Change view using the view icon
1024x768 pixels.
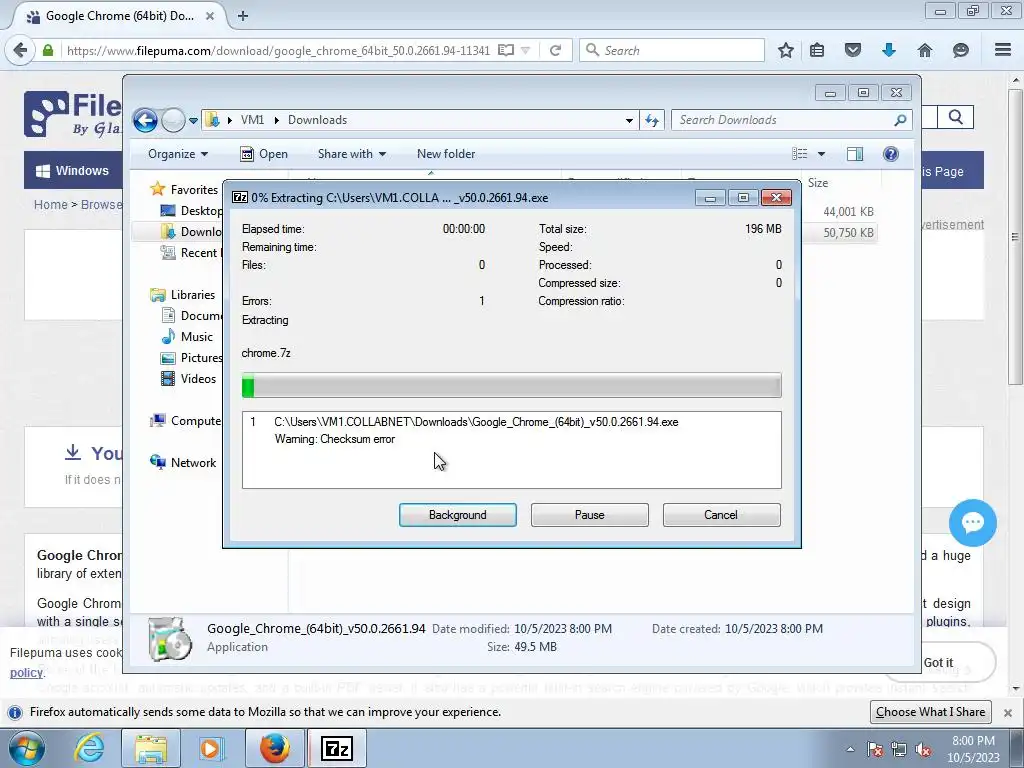pos(800,153)
